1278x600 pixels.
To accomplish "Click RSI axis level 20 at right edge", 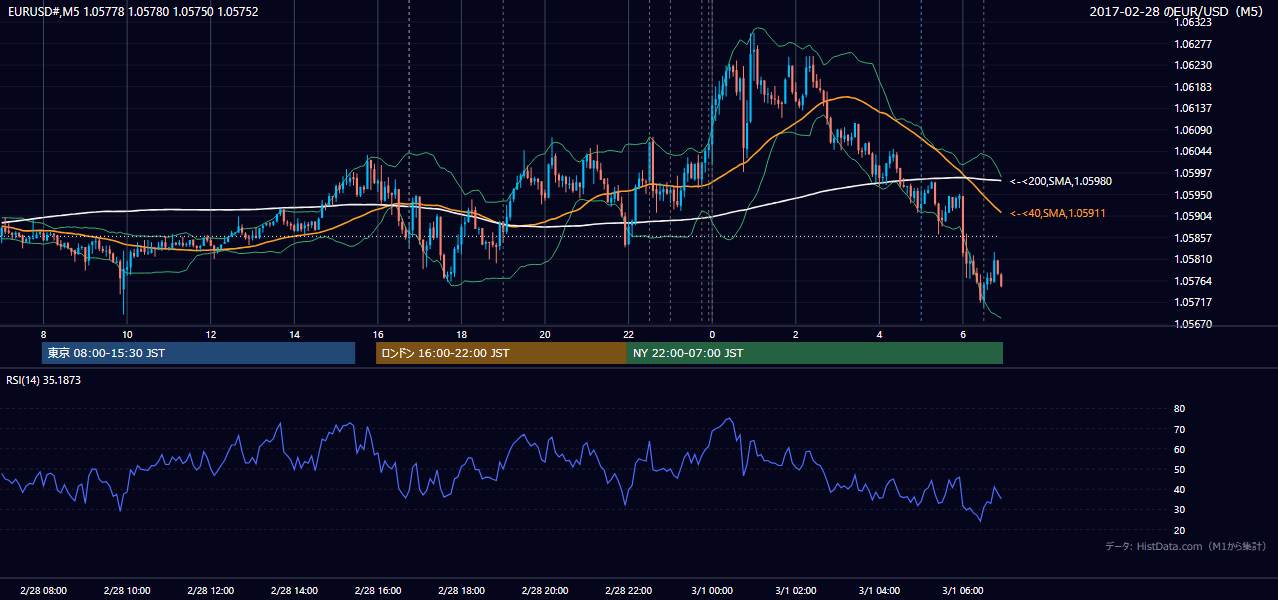I will (1180, 530).
